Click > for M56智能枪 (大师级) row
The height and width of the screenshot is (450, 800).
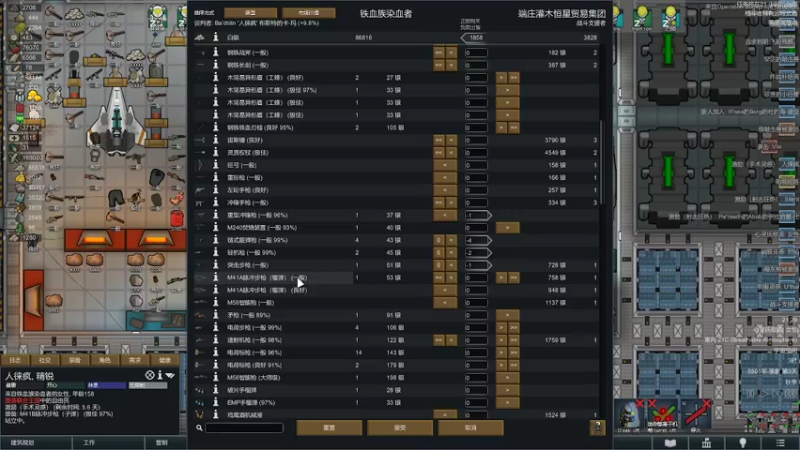[x=508, y=378]
